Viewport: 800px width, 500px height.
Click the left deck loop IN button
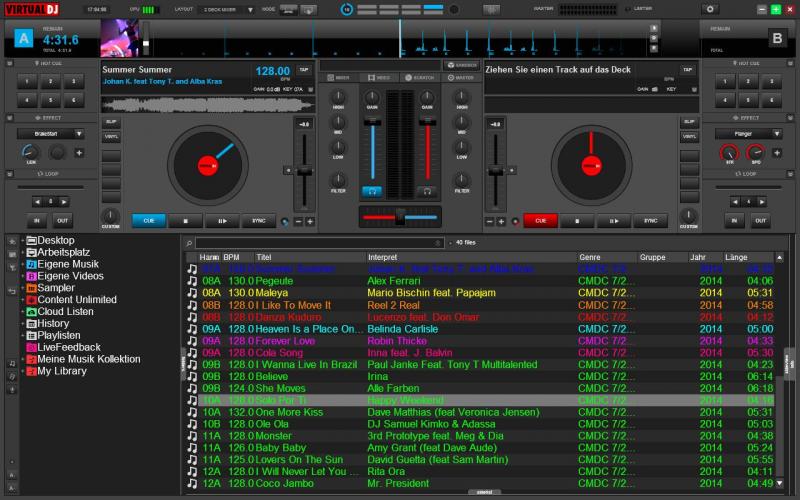coord(37,220)
